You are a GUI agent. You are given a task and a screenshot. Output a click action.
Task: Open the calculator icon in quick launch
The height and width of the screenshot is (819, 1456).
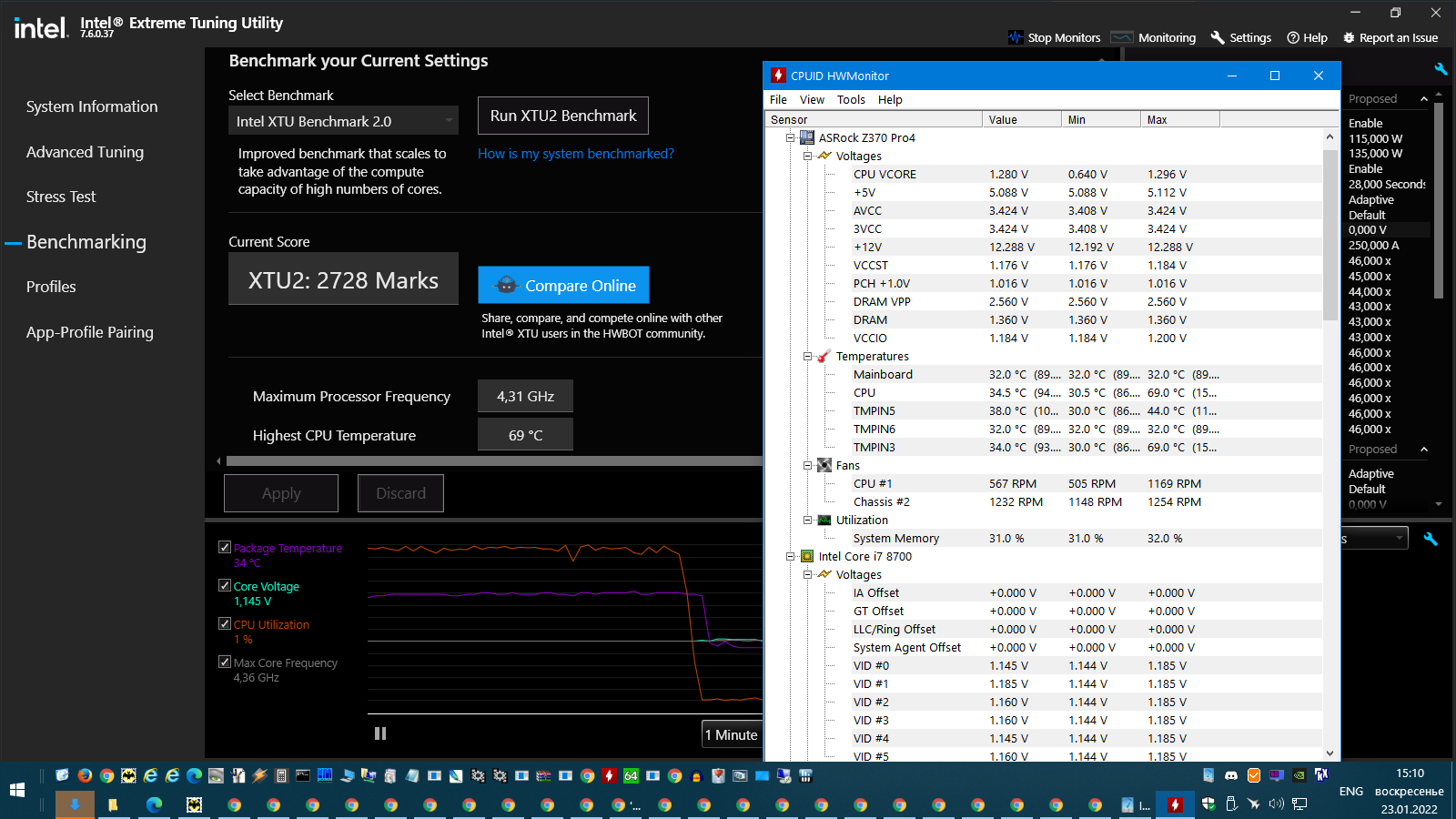pos(281,775)
